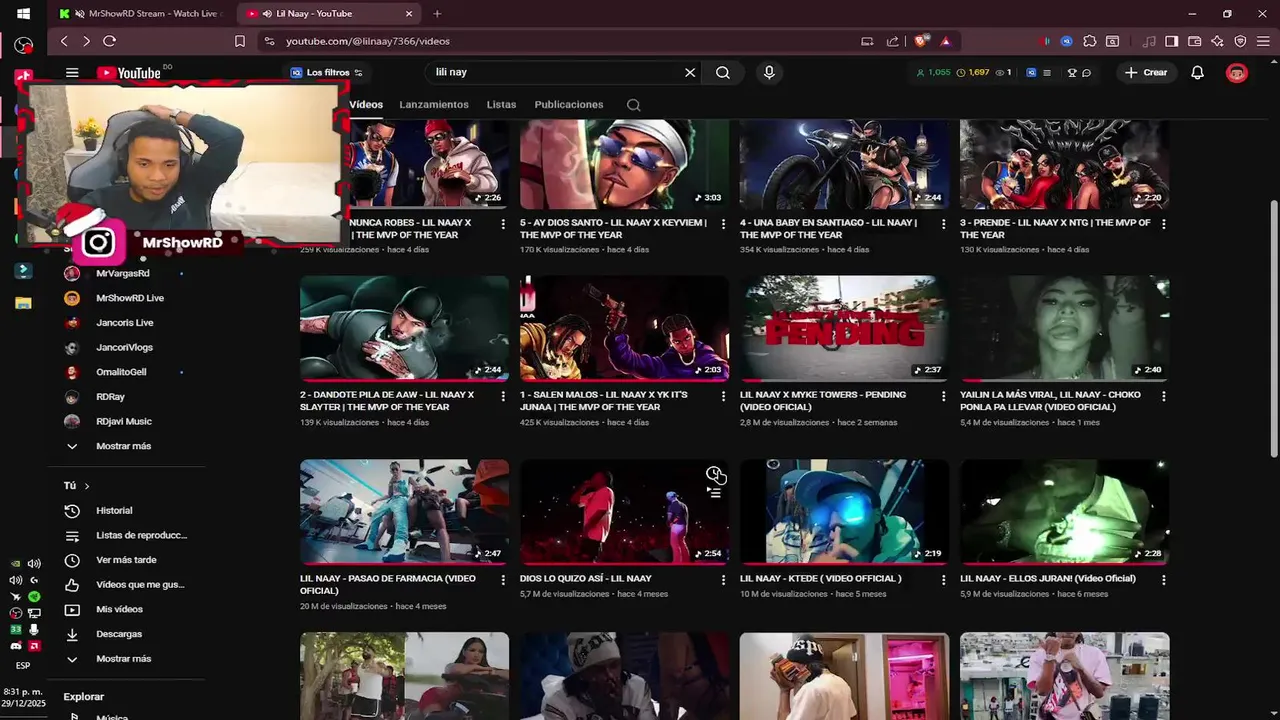Open the media control music note icon
Screen dimensions: 1280x720
click(x=1149, y=41)
